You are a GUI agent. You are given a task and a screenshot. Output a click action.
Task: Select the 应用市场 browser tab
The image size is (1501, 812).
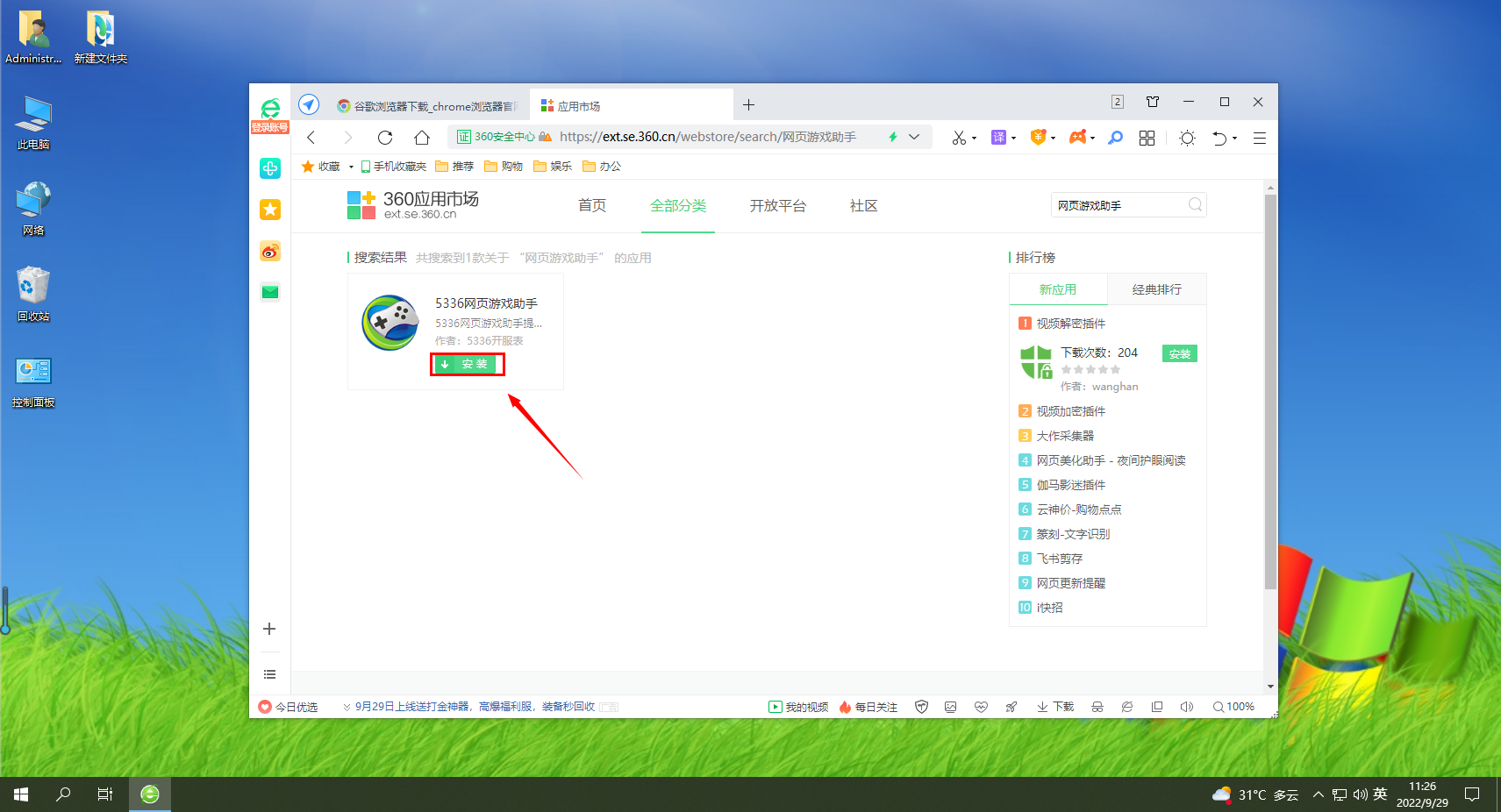632,106
